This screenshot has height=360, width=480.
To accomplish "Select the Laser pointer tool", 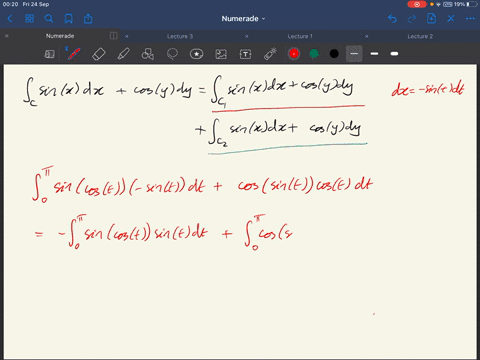I will pyautogui.click(x=270, y=54).
